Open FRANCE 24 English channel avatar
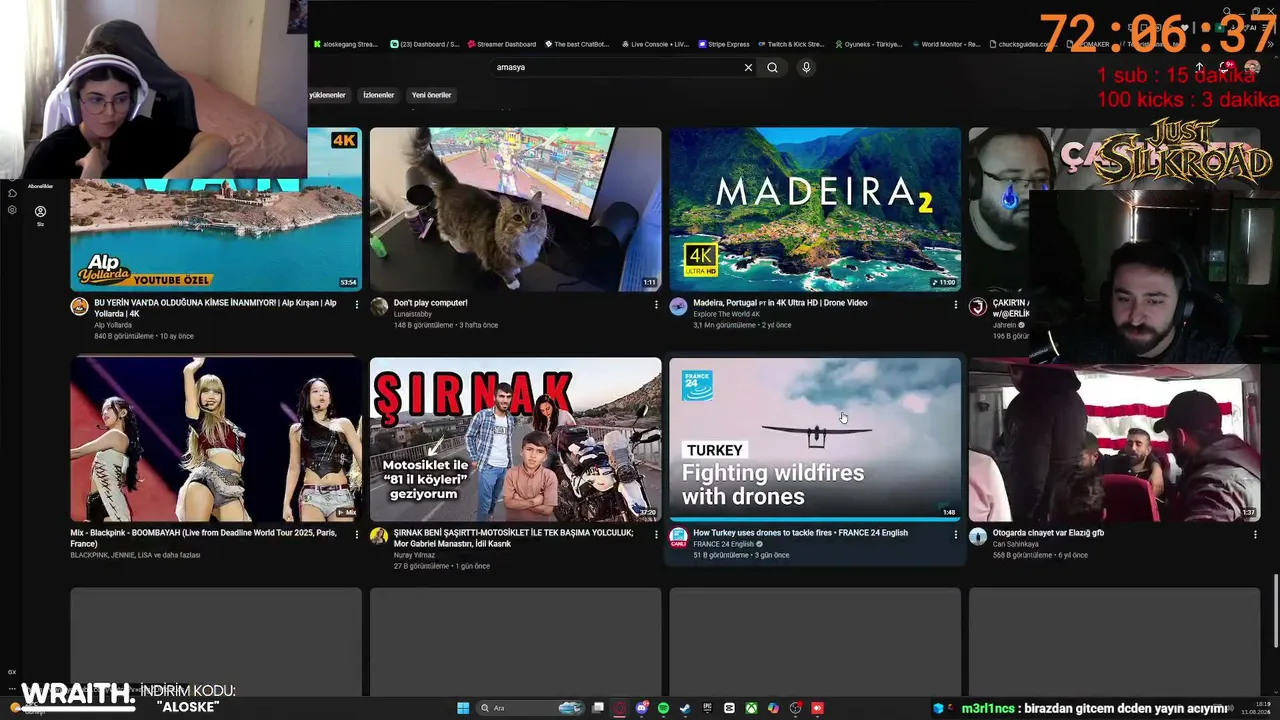 (678, 536)
